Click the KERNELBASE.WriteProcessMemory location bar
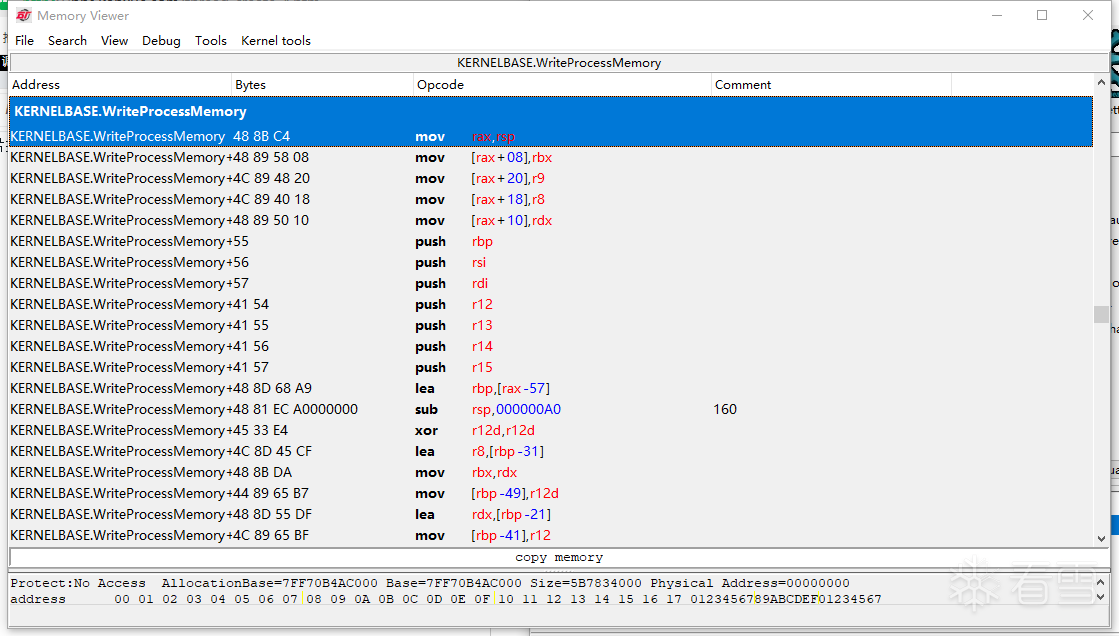This screenshot has width=1119, height=636. click(559, 63)
